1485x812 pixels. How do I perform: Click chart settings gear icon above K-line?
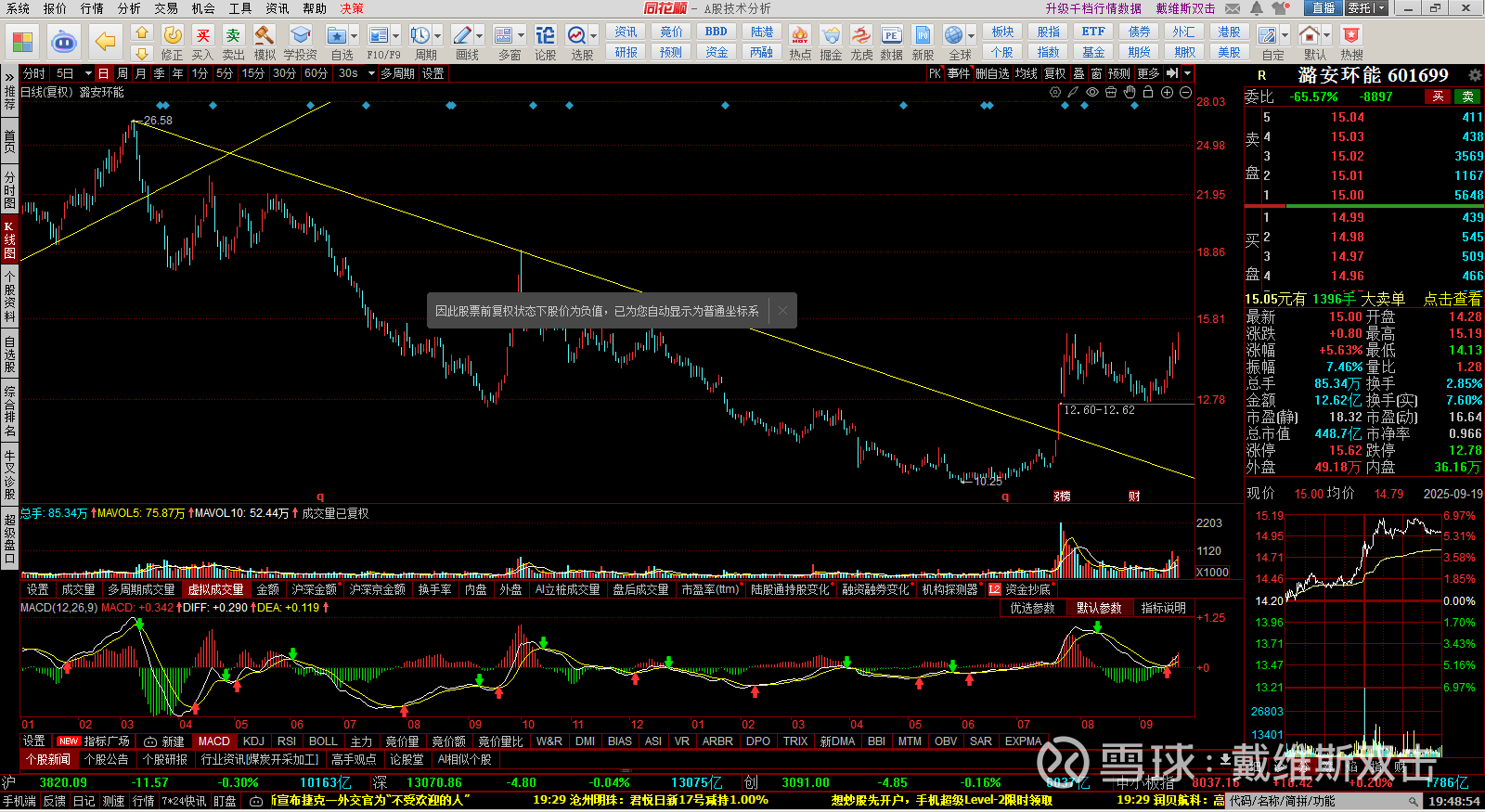[1055, 92]
